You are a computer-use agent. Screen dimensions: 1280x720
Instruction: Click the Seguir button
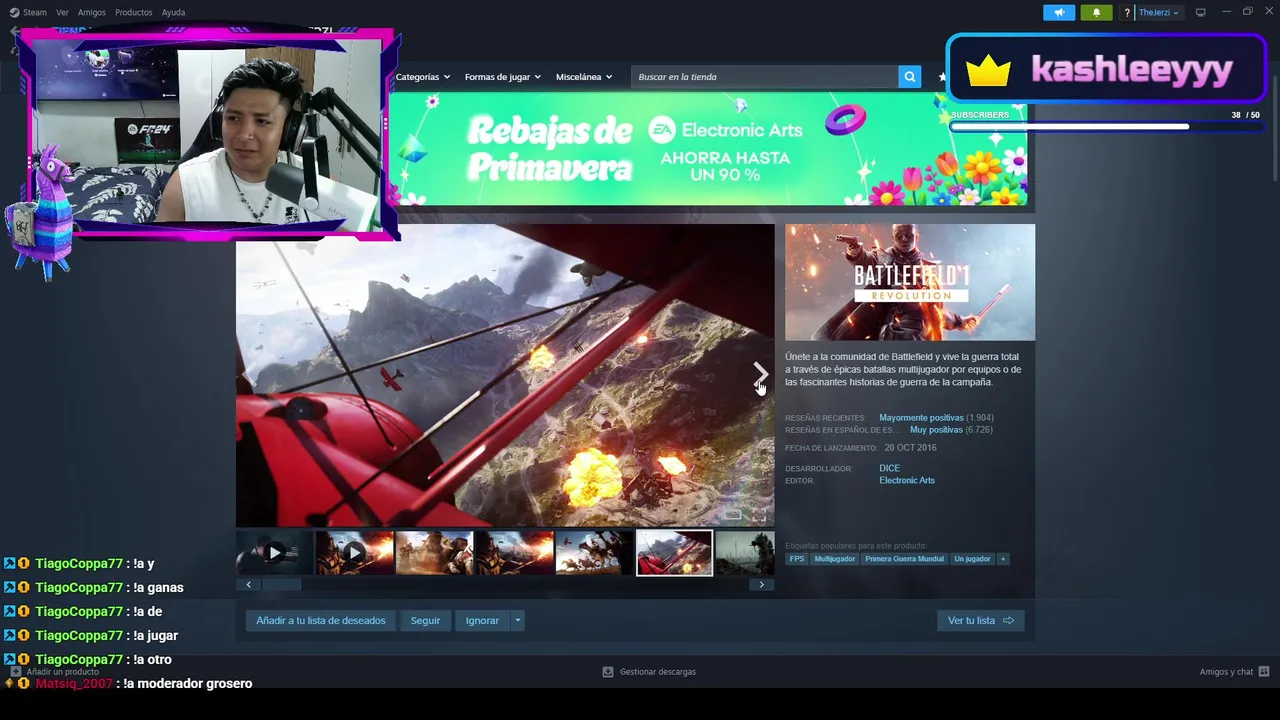[x=425, y=621]
